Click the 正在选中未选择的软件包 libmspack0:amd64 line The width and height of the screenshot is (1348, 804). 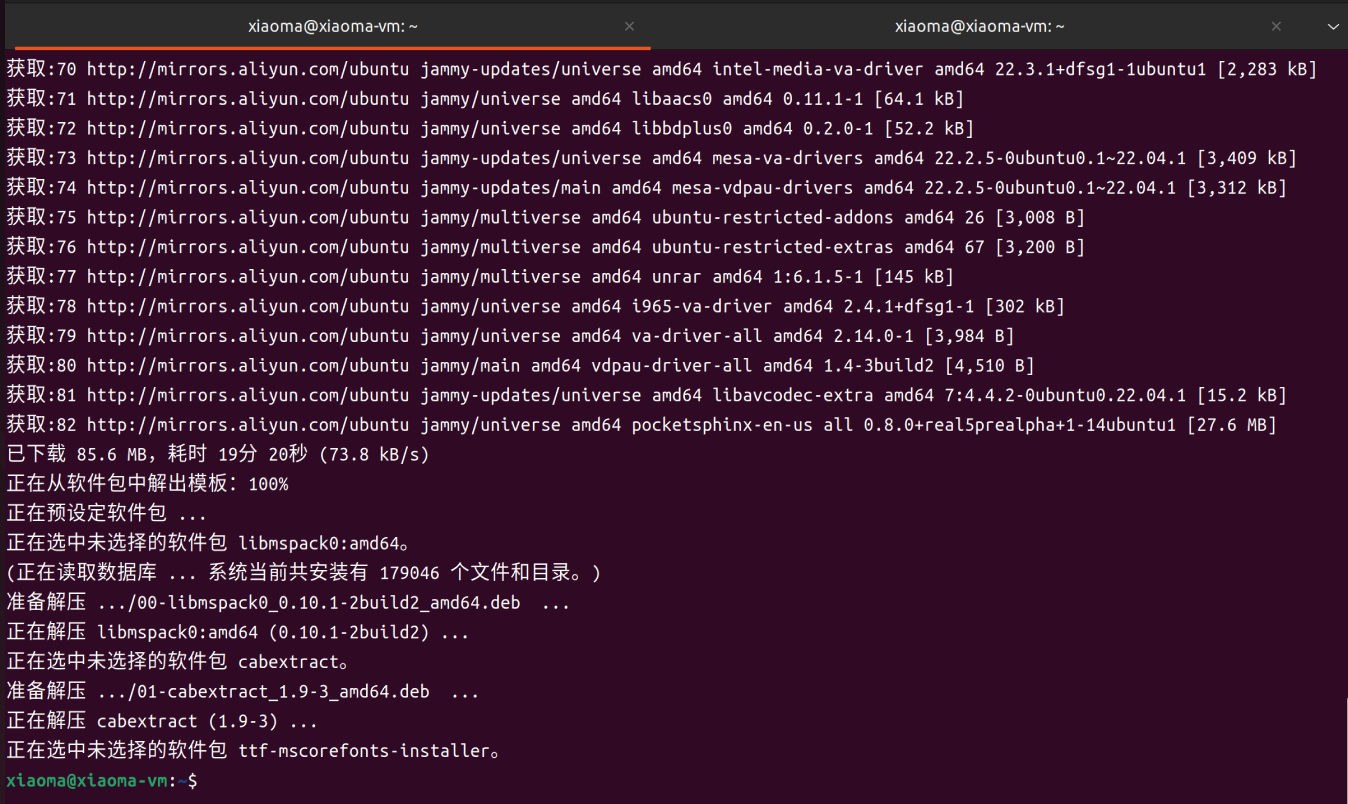208,543
